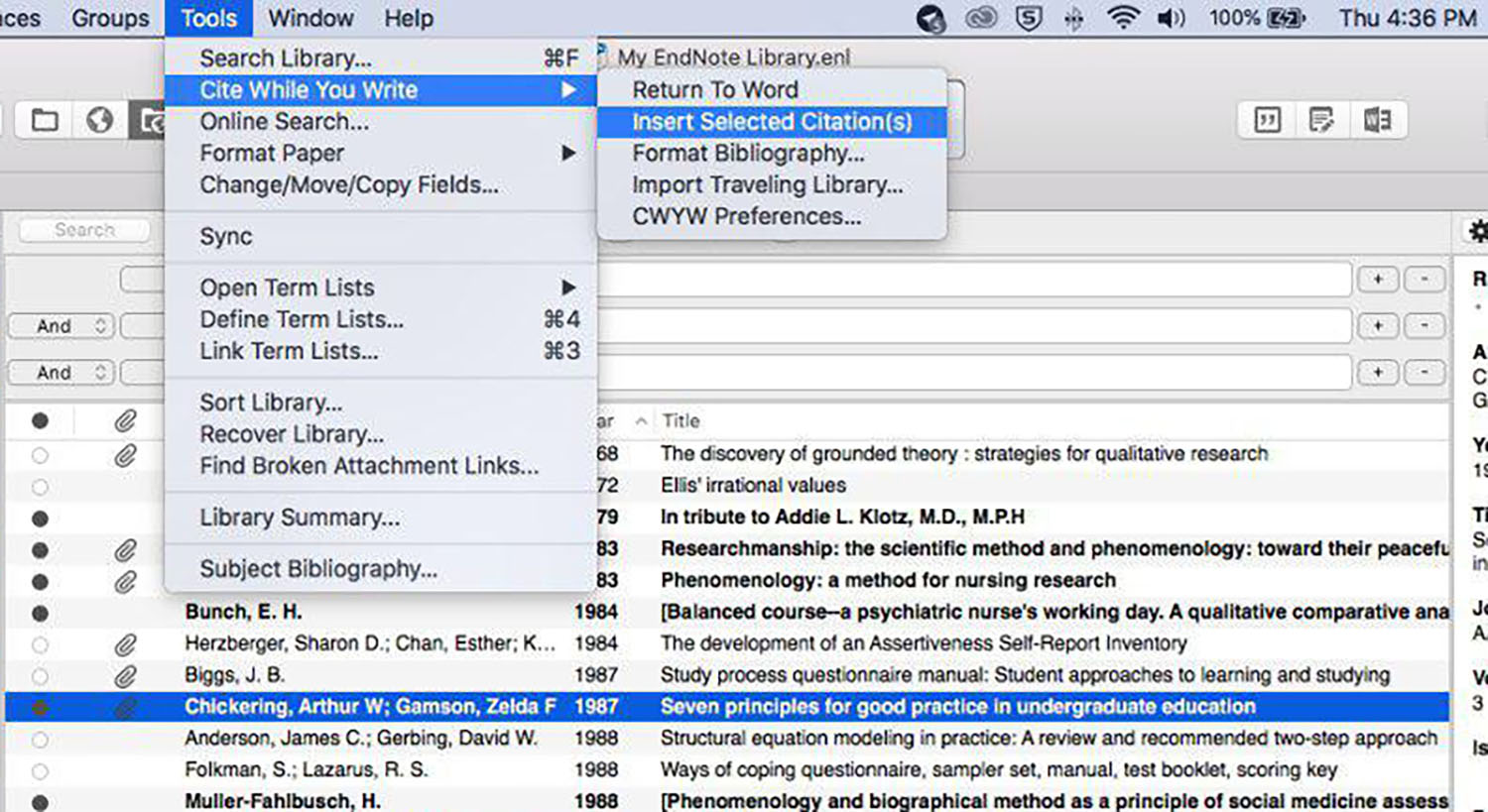Switch to Local Library mode folder icon
Screen dimensions: 1488x812
pos(45,121)
